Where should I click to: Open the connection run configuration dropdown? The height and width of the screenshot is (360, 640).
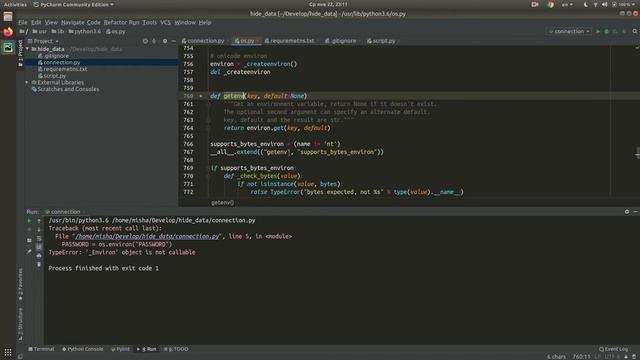pos(569,31)
